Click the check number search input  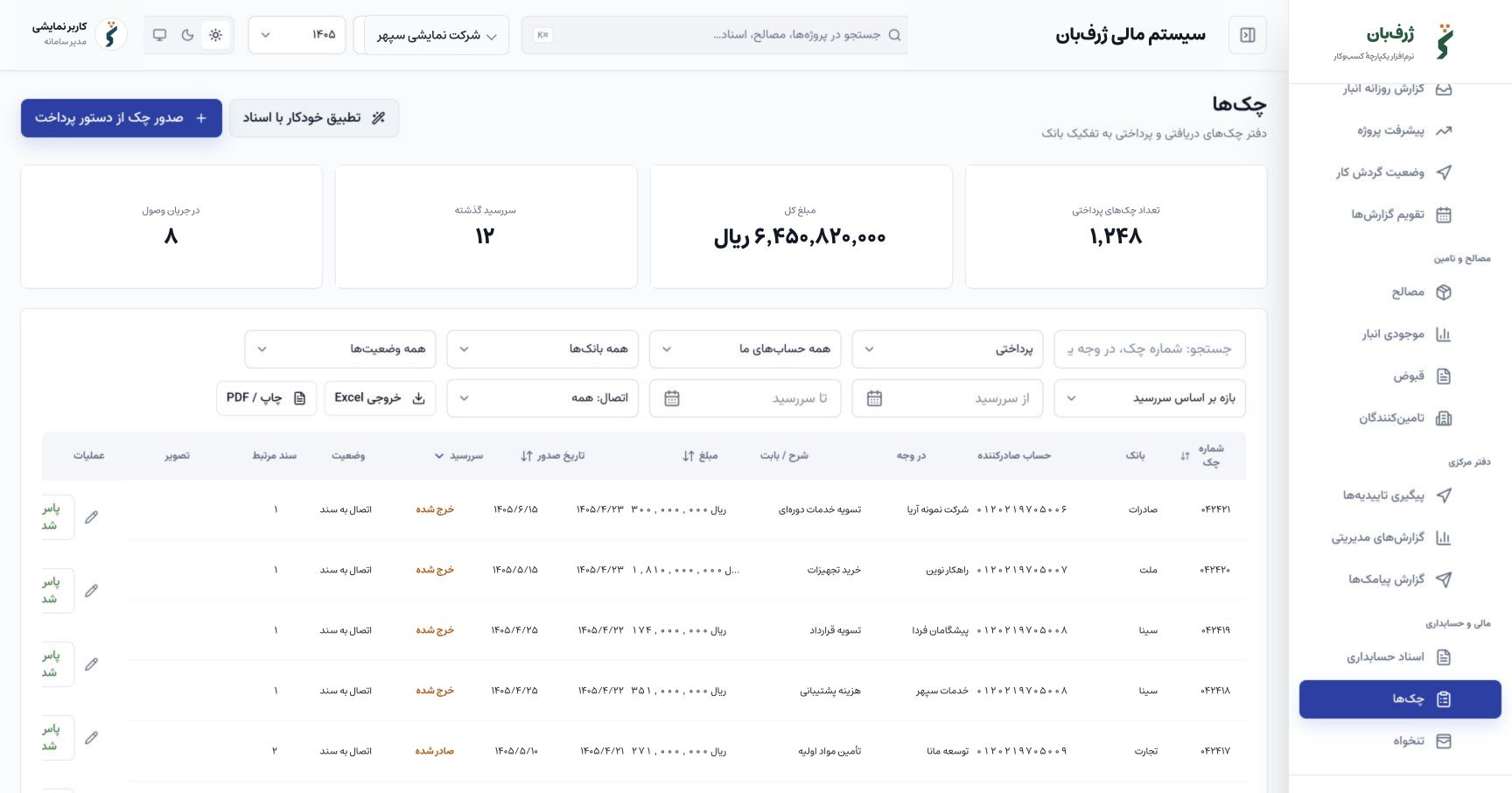tap(1151, 349)
